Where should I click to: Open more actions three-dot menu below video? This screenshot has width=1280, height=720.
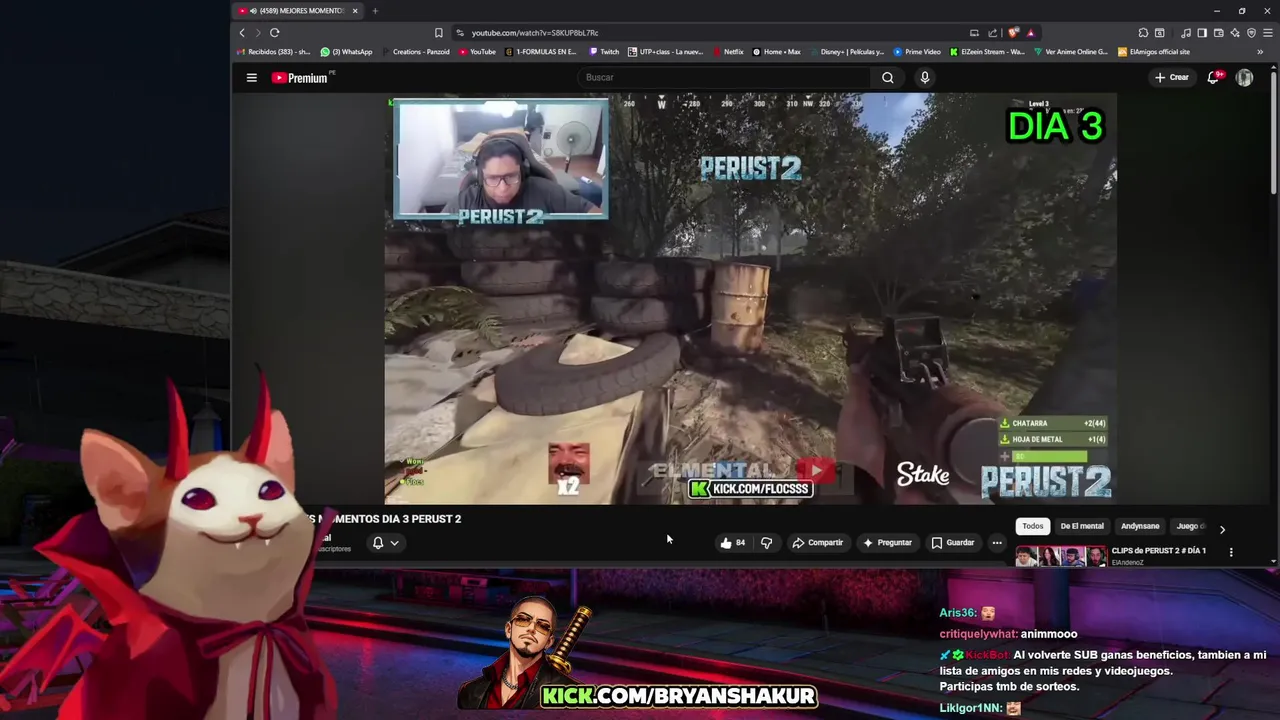(997, 543)
